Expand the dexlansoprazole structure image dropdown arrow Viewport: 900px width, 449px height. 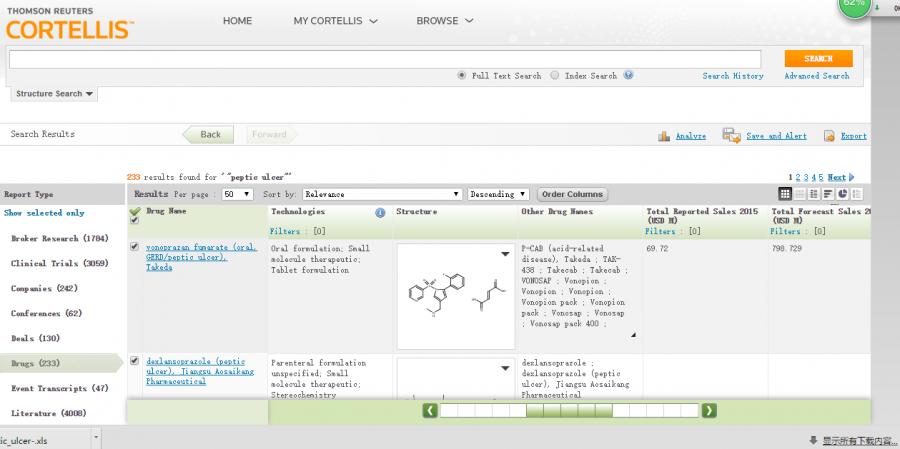coord(506,368)
